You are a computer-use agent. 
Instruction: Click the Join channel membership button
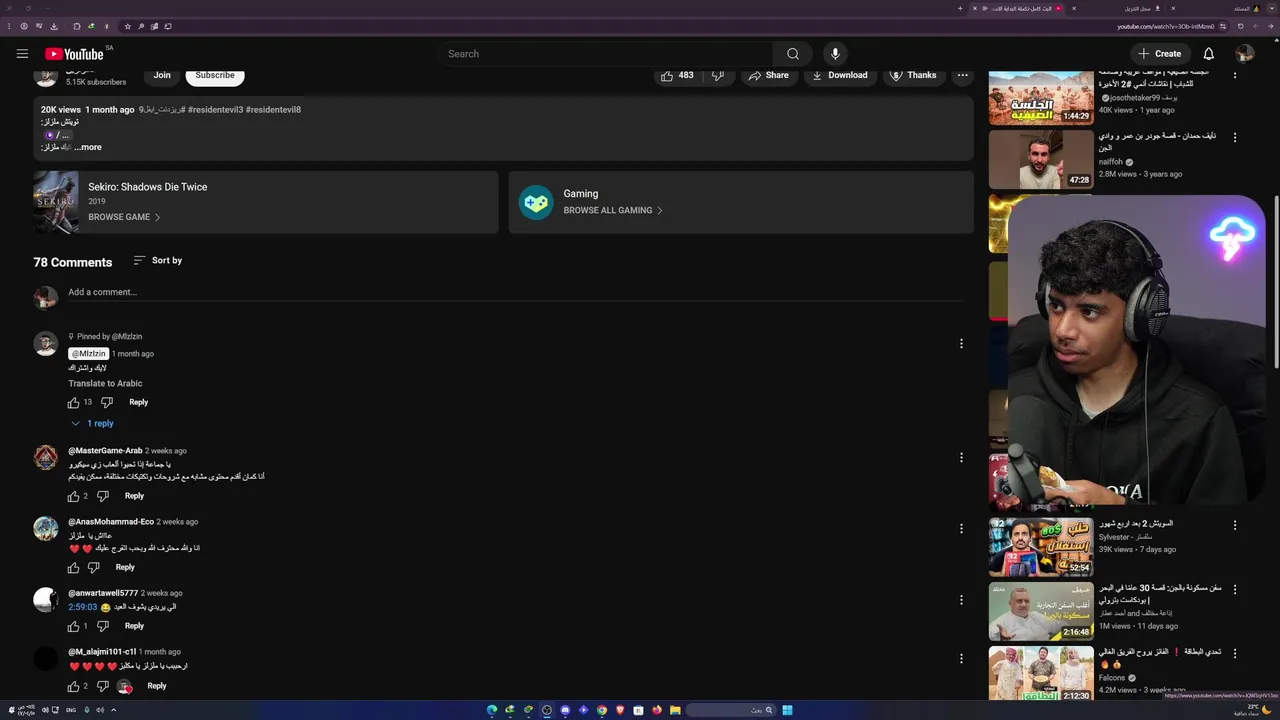point(162,75)
